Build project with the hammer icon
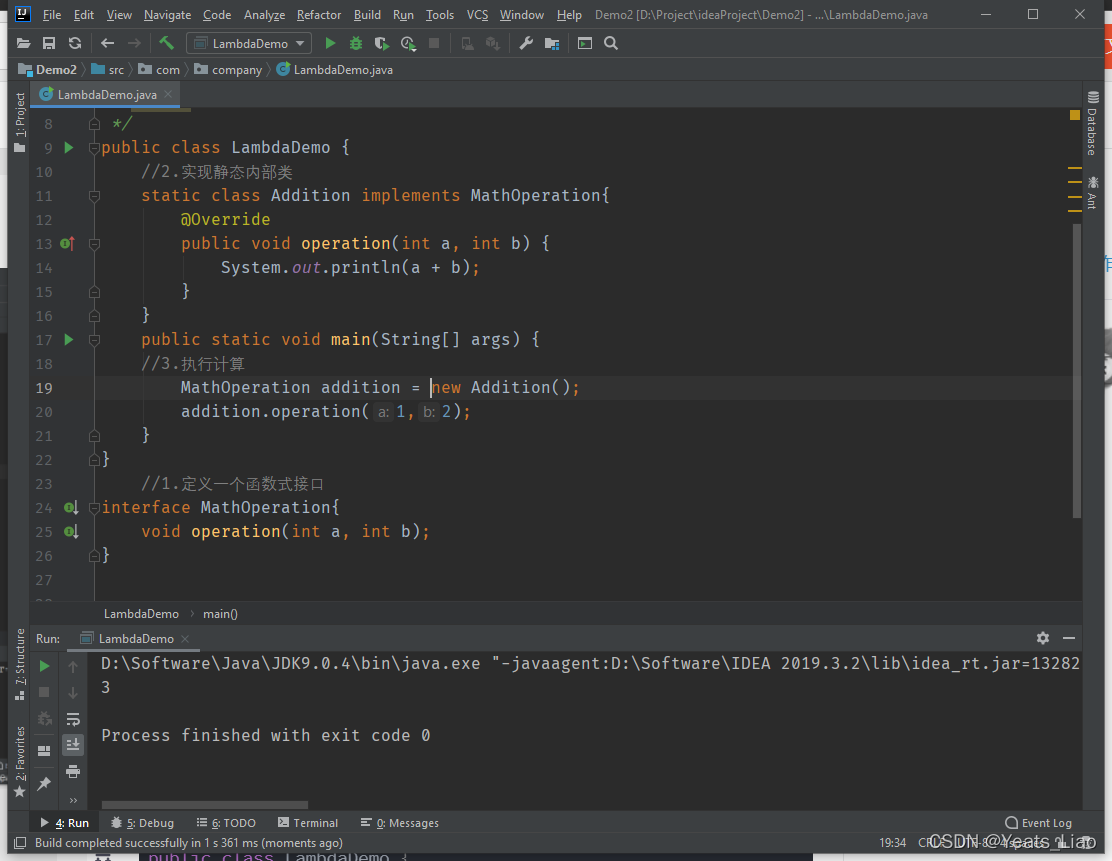The width and height of the screenshot is (1112, 861). 167,43
